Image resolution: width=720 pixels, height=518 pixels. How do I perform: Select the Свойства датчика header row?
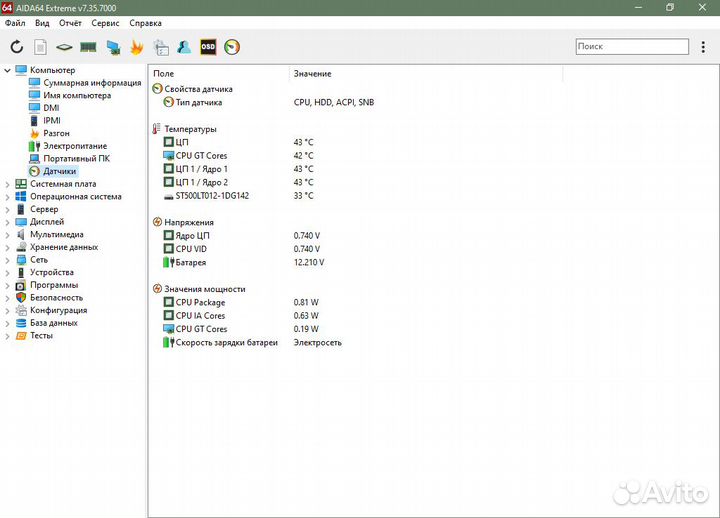tap(192, 89)
